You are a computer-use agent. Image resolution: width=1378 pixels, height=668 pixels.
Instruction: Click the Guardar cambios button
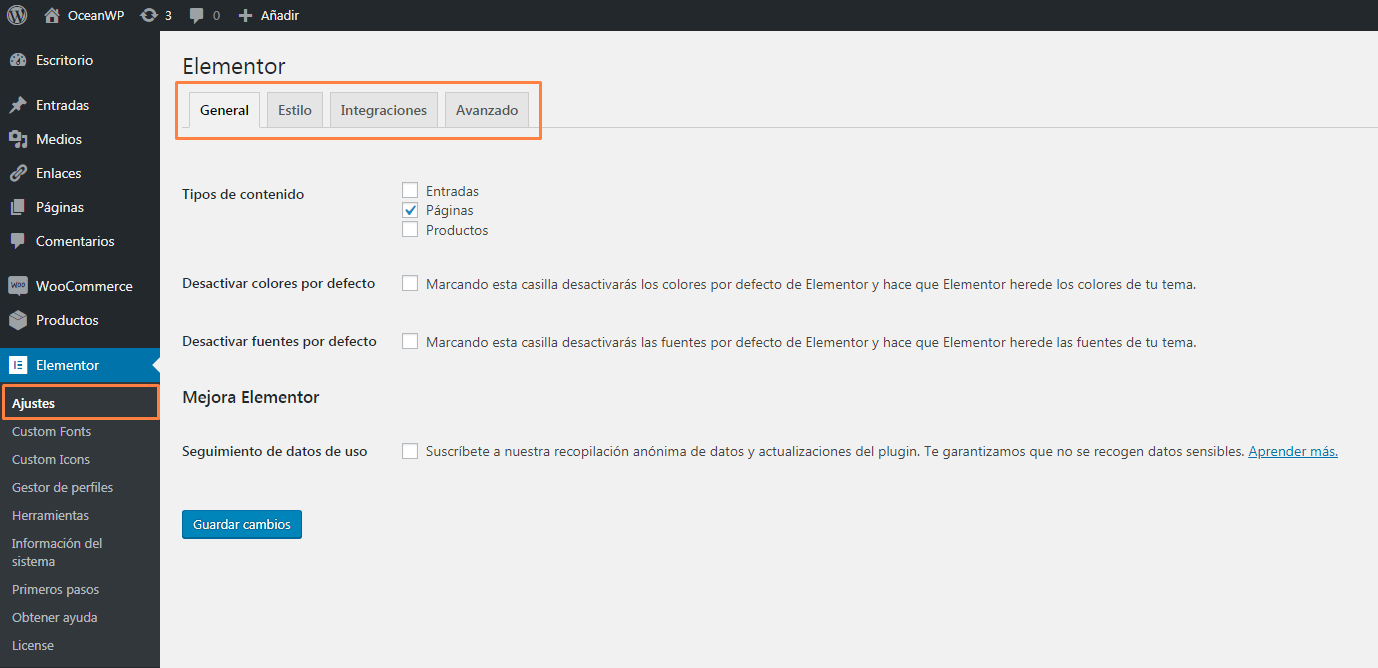click(242, 524)
